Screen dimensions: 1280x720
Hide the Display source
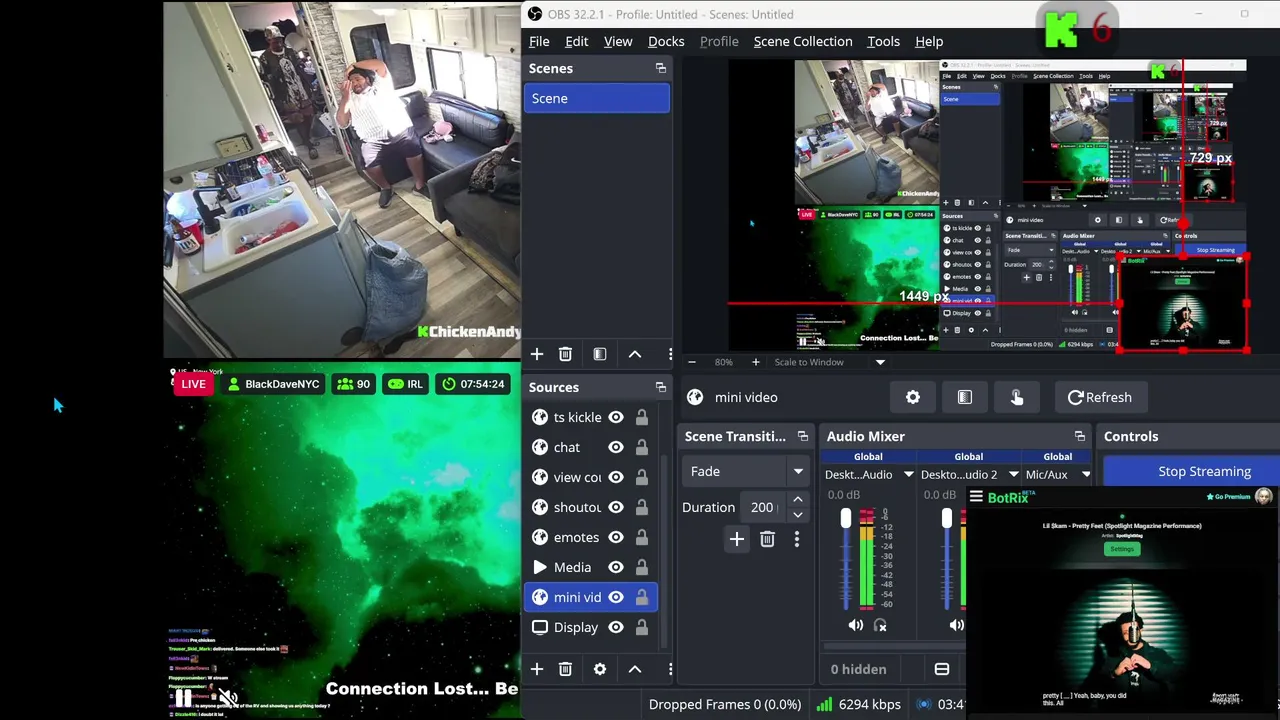(616, 627)
